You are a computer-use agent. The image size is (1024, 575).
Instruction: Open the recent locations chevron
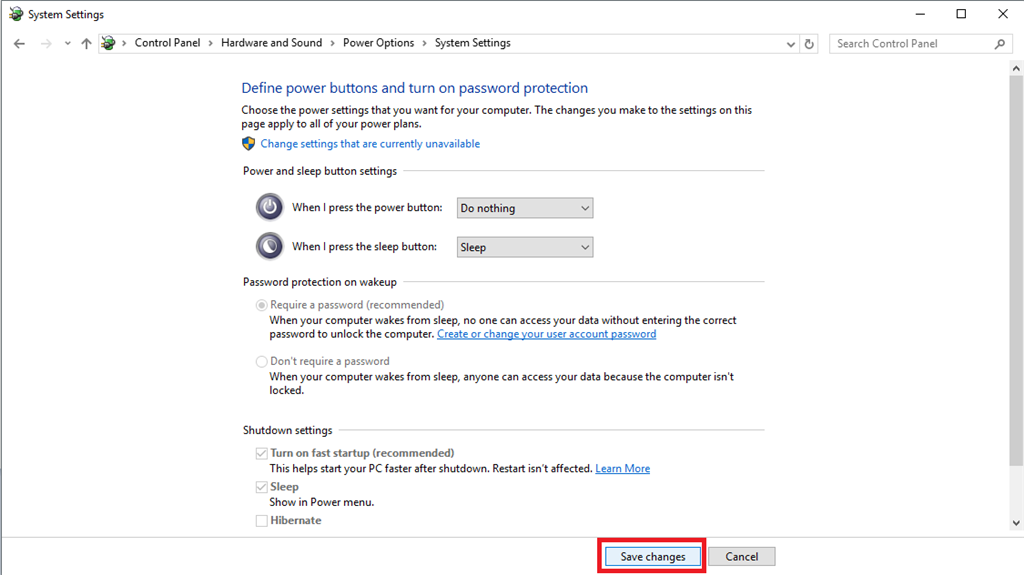click(x=67, y=44)
